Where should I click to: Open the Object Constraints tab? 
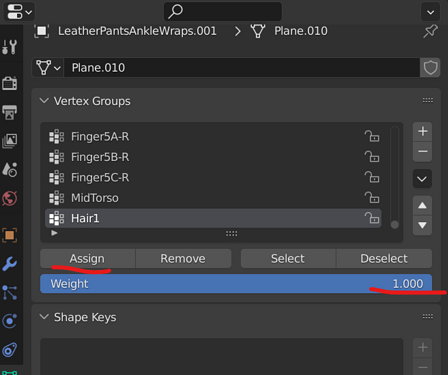point(10,350)
